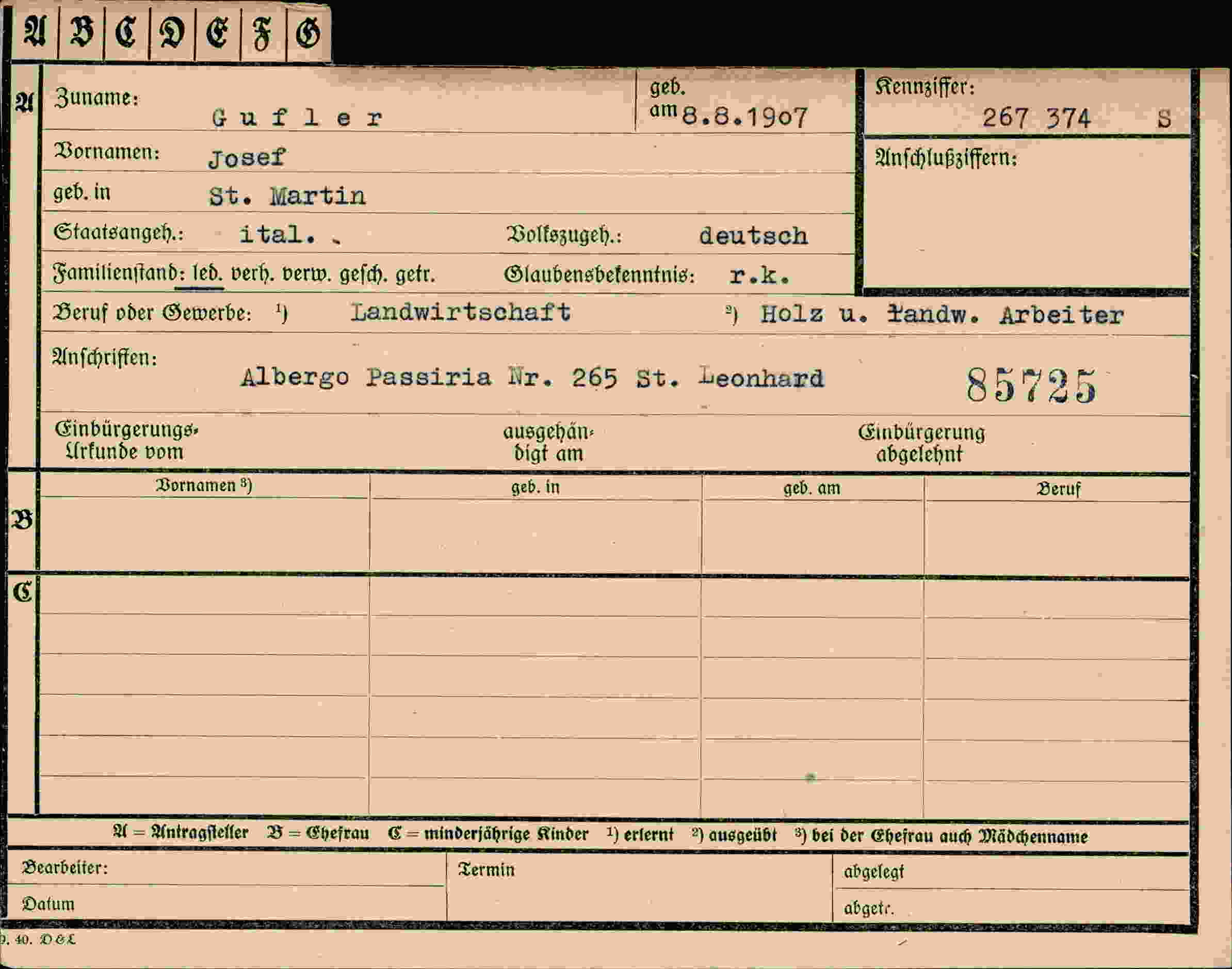Click the 'Bearbeiter:' label
Image resolution: width=1232 pixels, height=969 pixels.
(x=64, y=867)
